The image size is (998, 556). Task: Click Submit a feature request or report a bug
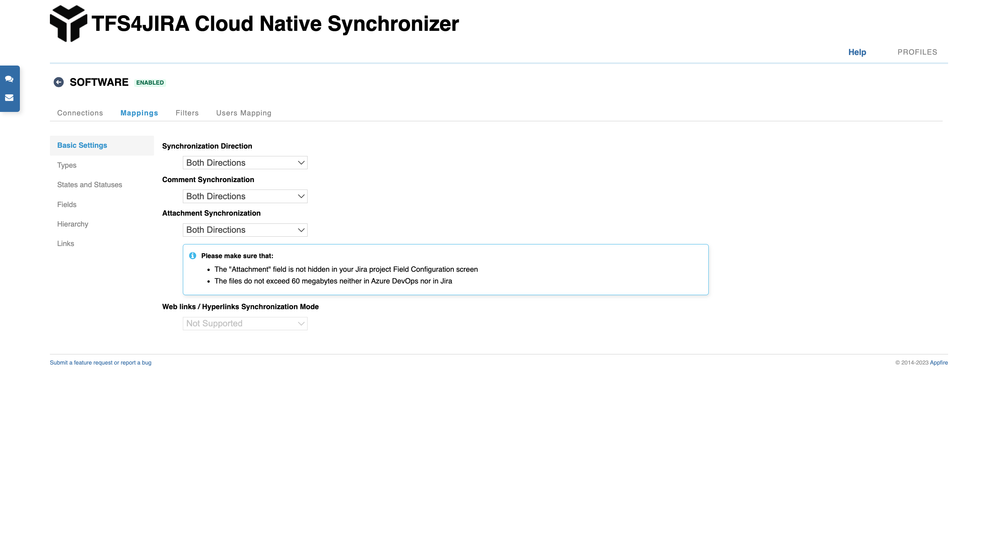[101, 363]
